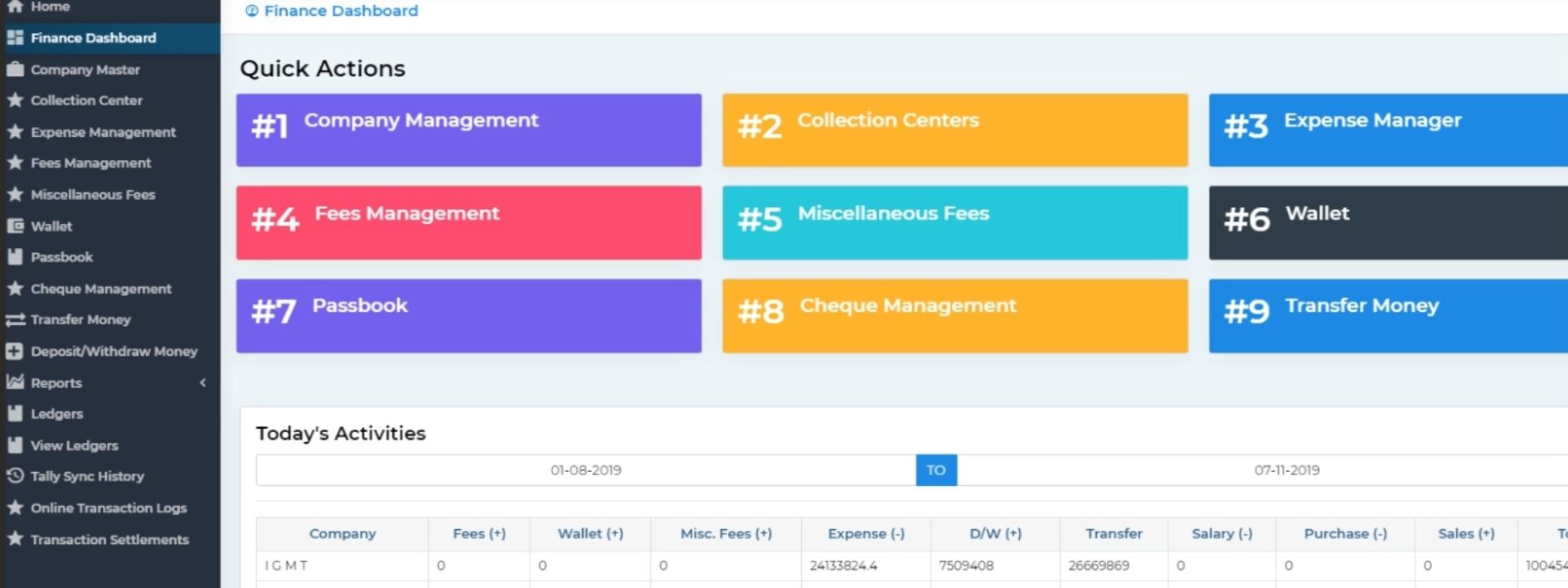
Task: Click the Passbook book icon in sidebar
Action: pos(15,257)
